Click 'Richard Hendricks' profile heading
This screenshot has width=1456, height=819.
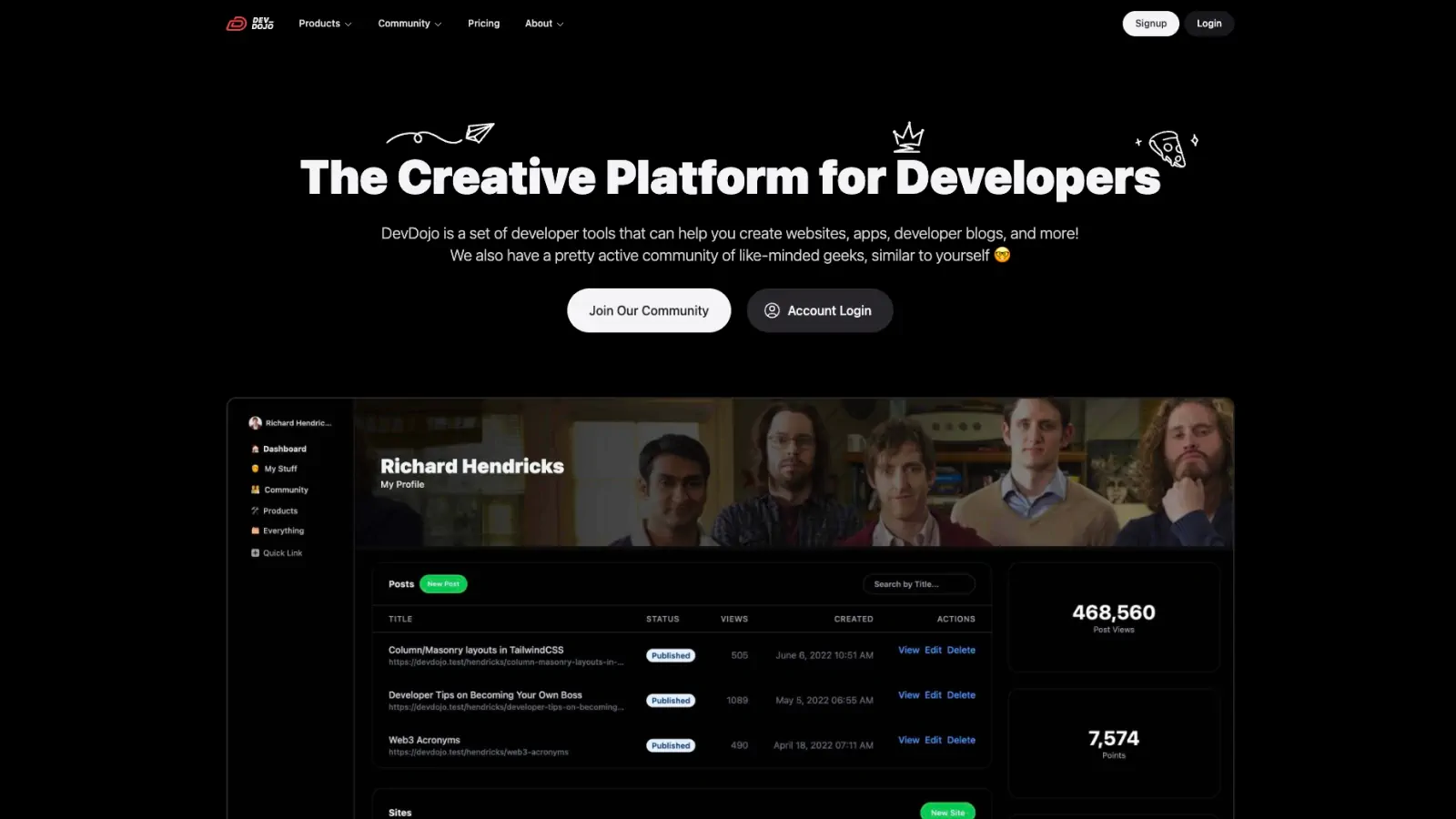pyautogui.click(x=472, y=466)
